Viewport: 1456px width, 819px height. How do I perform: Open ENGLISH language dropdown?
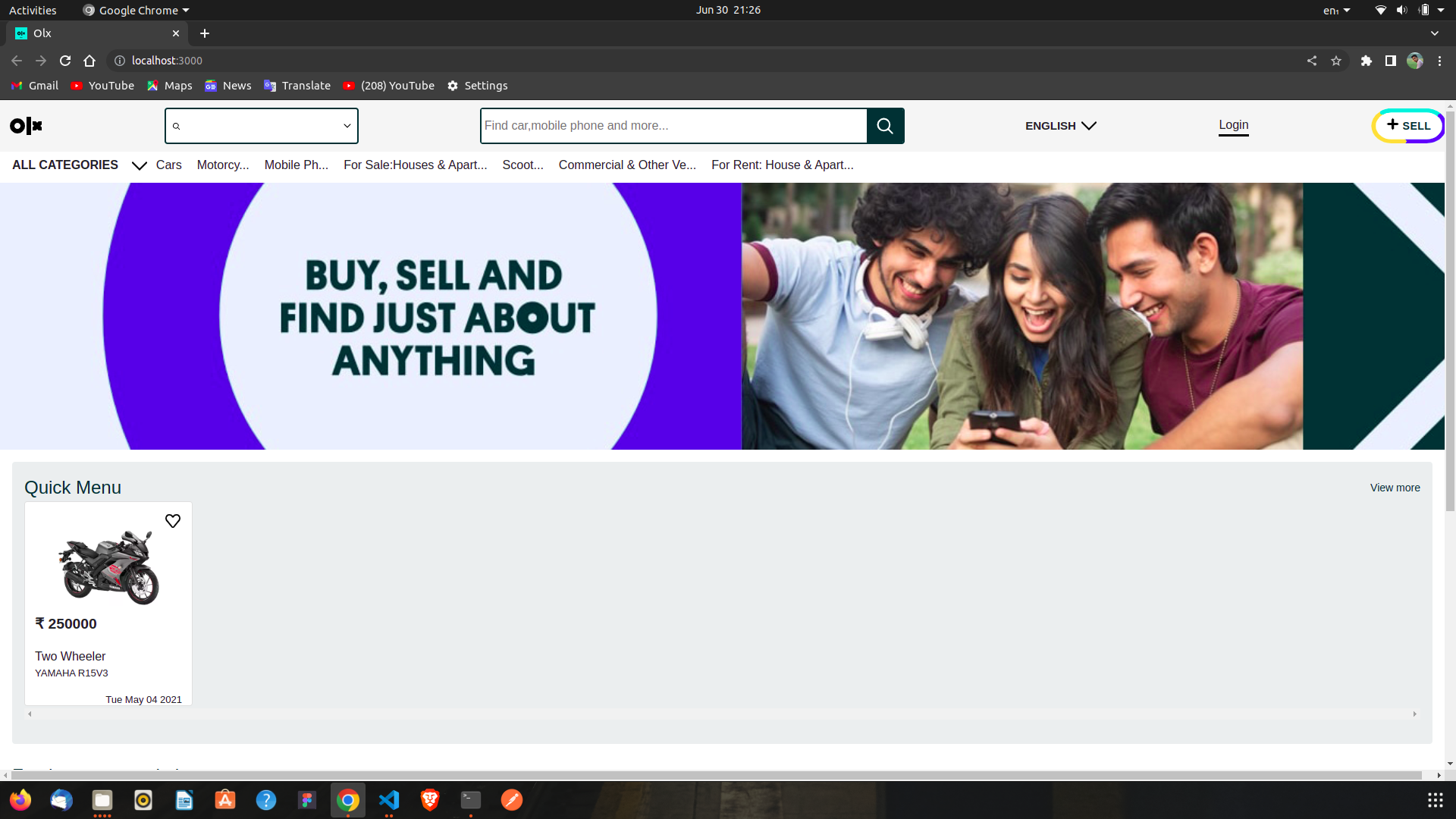click(1060, 126)
